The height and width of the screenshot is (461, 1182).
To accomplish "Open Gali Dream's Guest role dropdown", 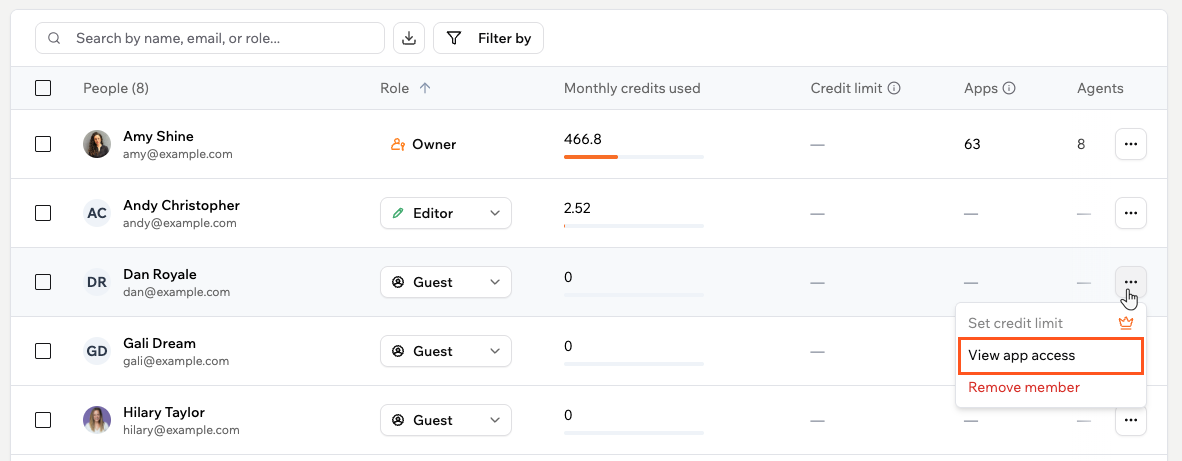I will coord(446,351).
